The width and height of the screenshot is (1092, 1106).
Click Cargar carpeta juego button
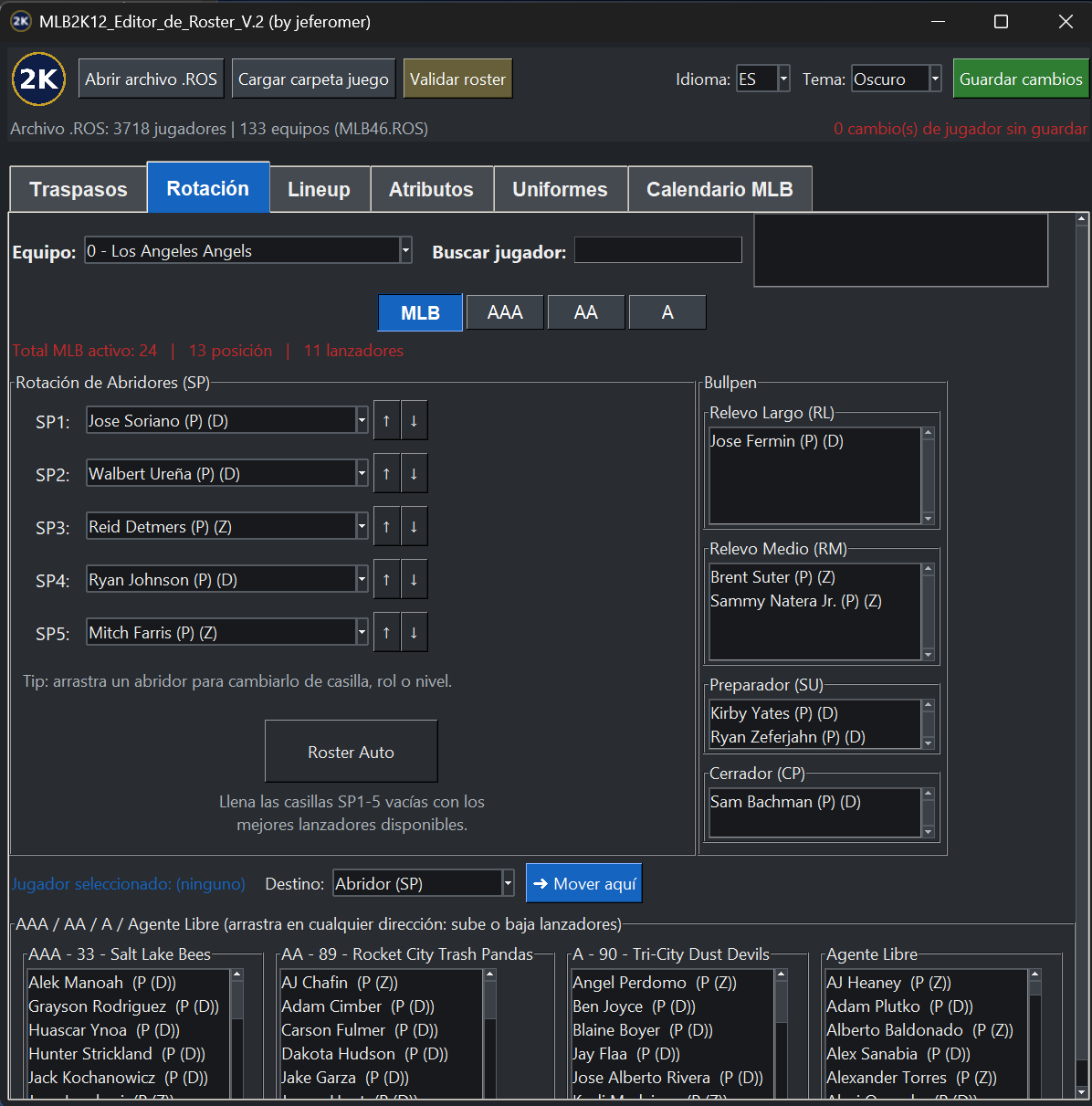click(x=314, y=79)
